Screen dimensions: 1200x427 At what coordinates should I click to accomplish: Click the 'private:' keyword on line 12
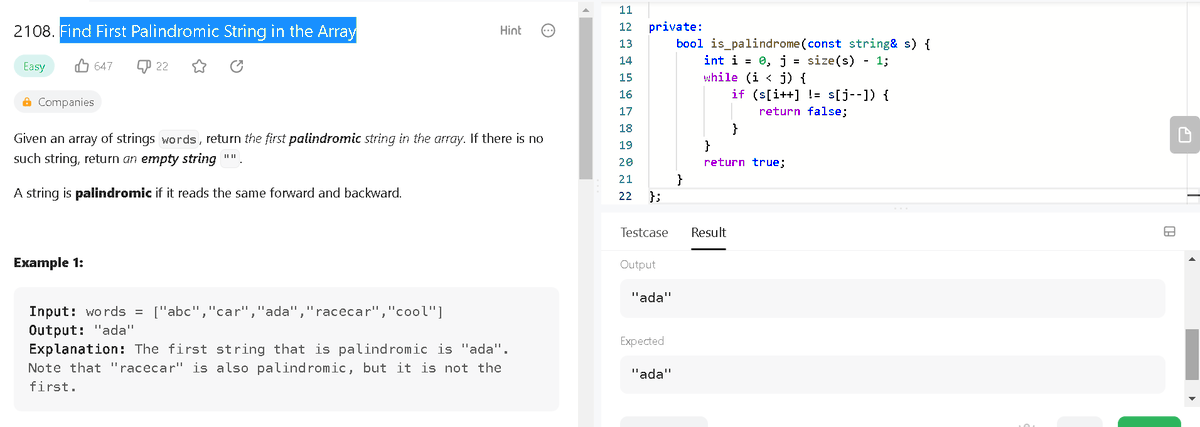675,27
